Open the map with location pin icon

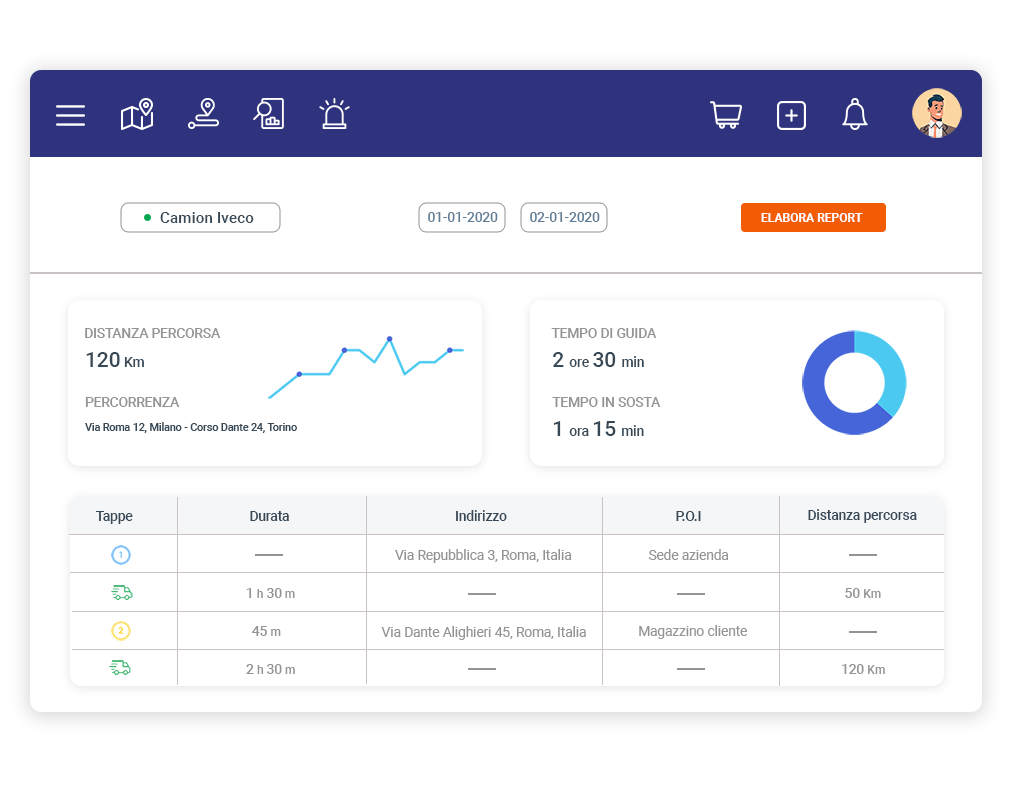point(137,115)
